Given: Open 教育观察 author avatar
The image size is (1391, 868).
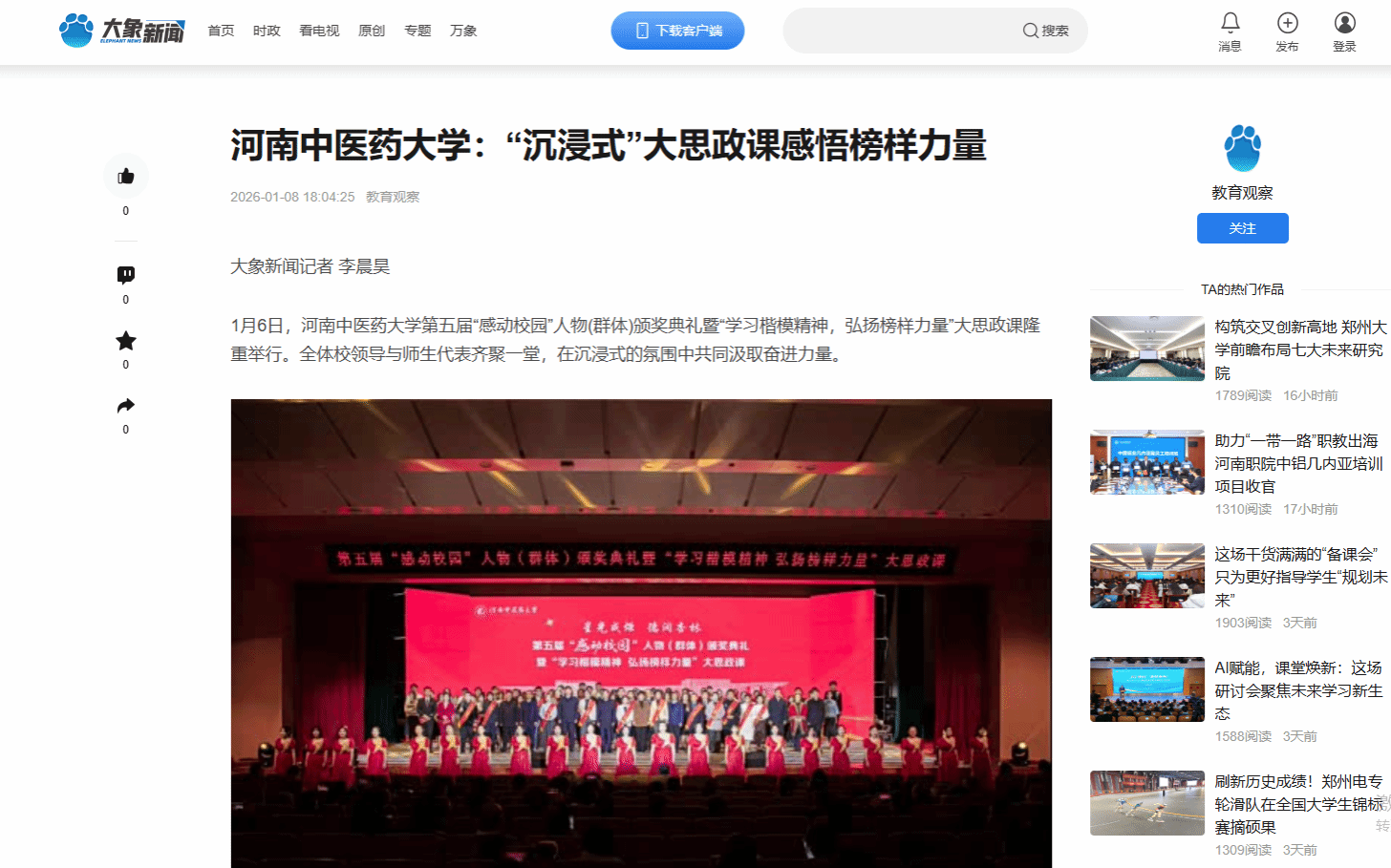Looking at the screenshot, I should pyautogui.click(x=1243, y=148).
